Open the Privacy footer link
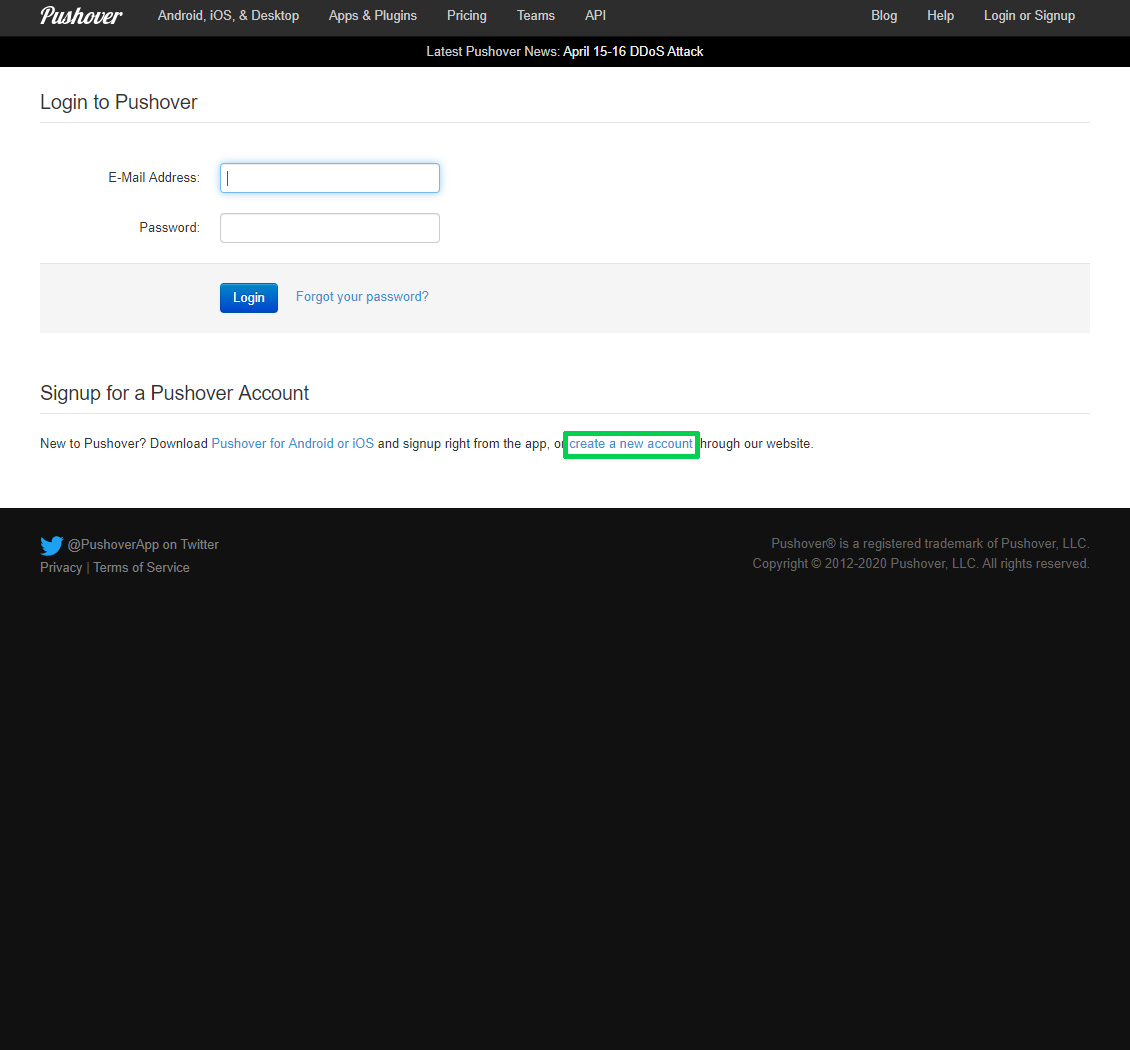The height and width of the screenshot is (1050, 1130). click(x=61, y=567)
